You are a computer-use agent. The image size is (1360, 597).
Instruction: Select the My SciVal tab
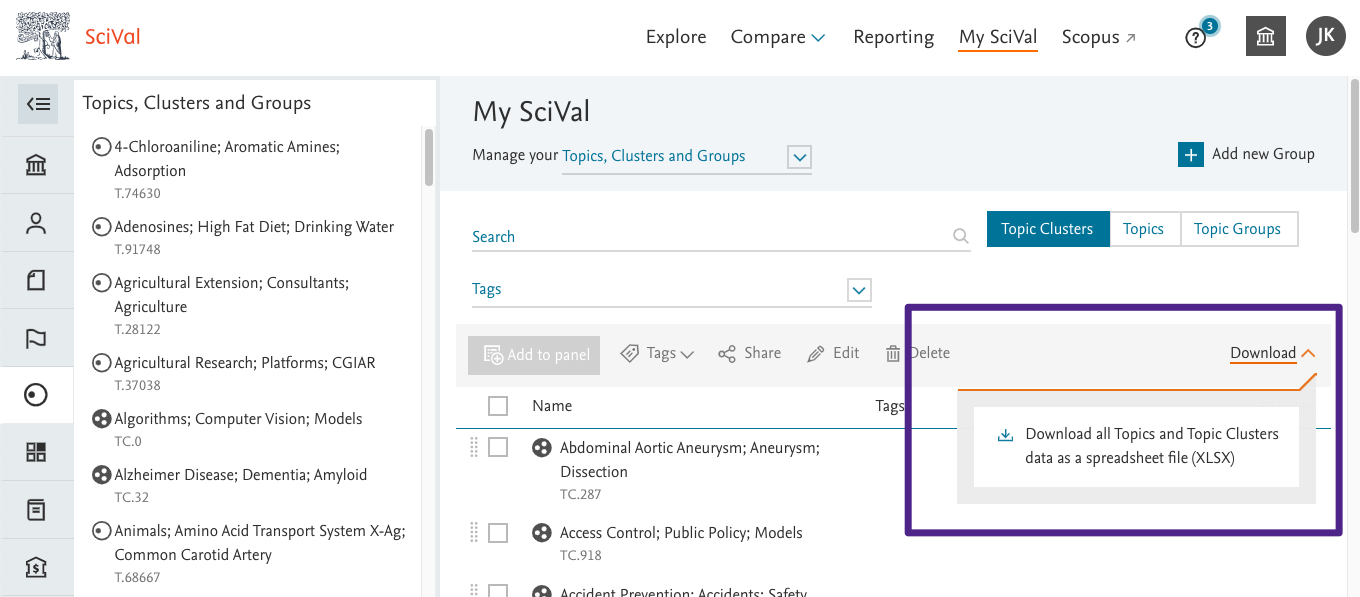998,37
